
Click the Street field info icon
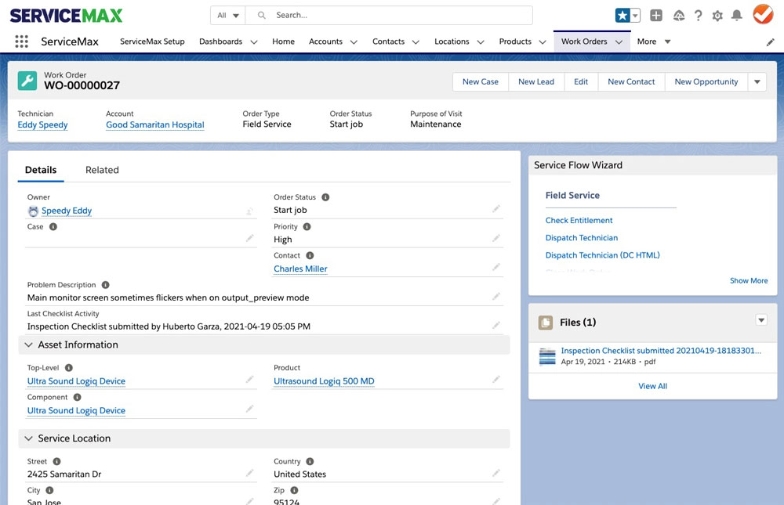(x=56, y=462)
